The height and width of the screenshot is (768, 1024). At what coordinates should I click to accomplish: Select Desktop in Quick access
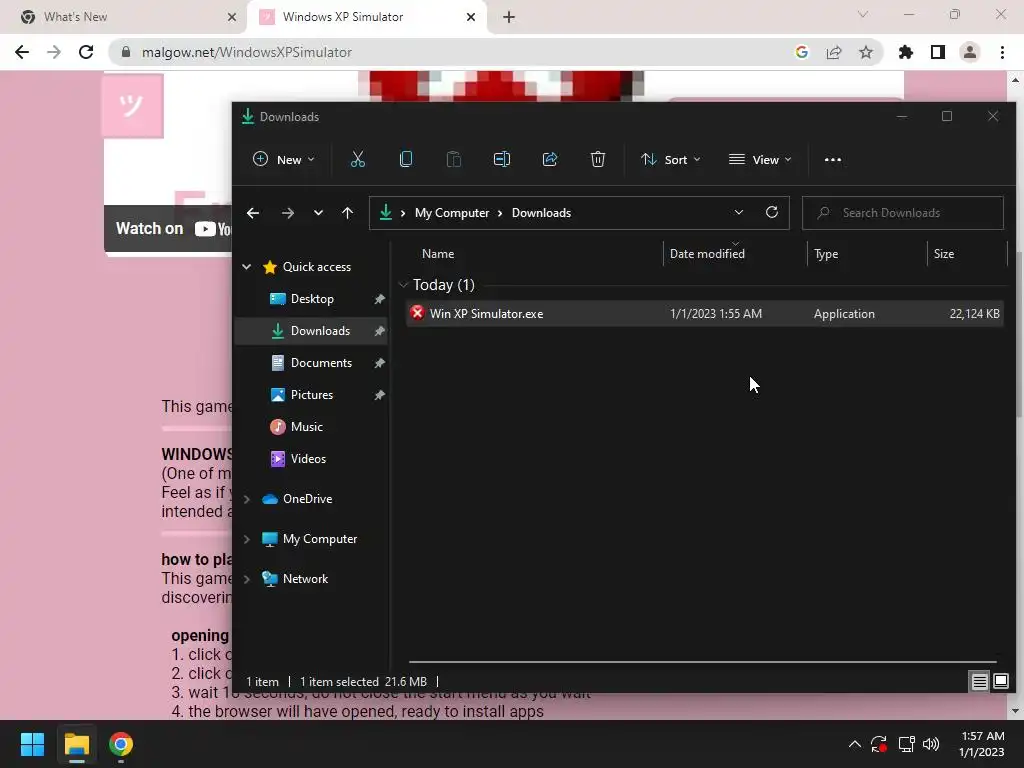(312, 299)
